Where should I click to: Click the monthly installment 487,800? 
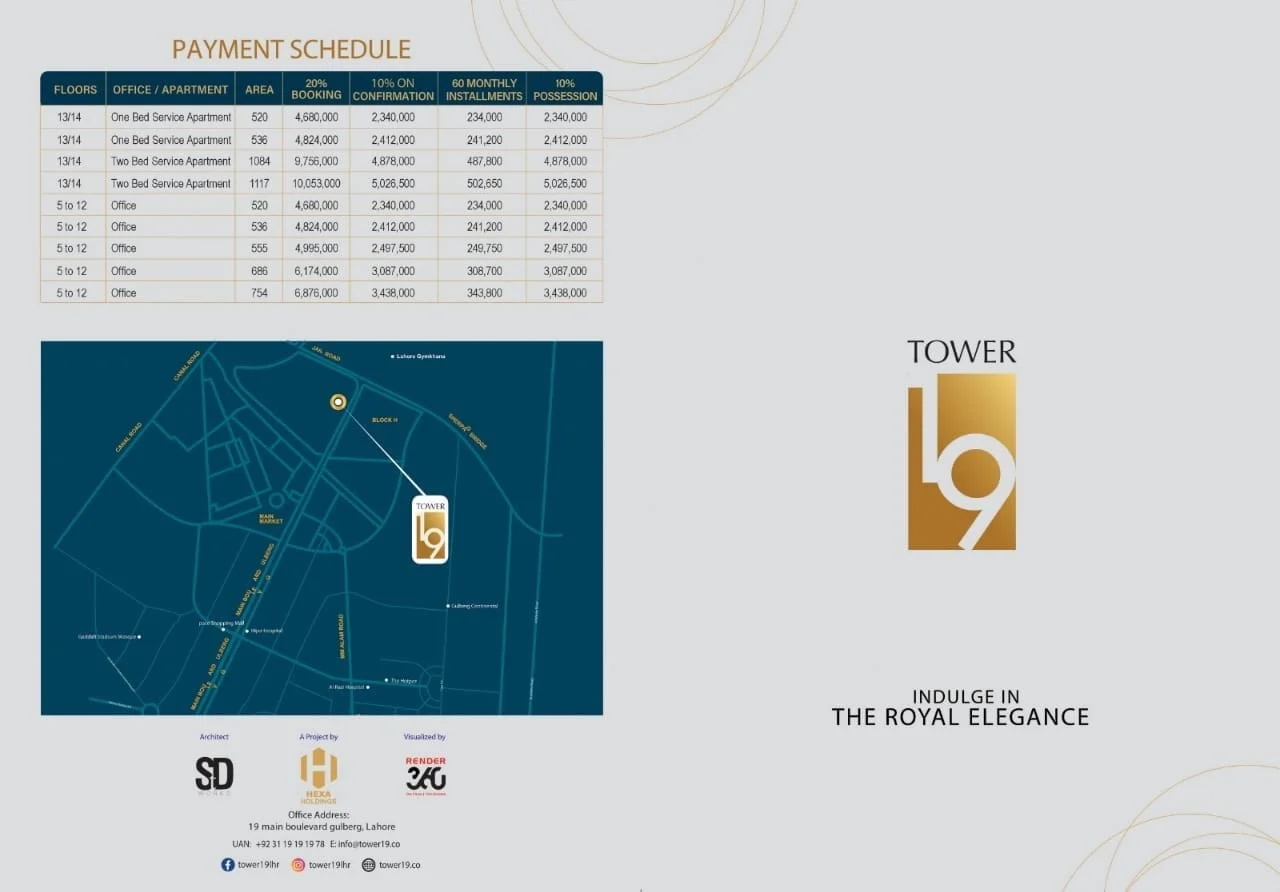pyautogui.click(x=485, y=161)
